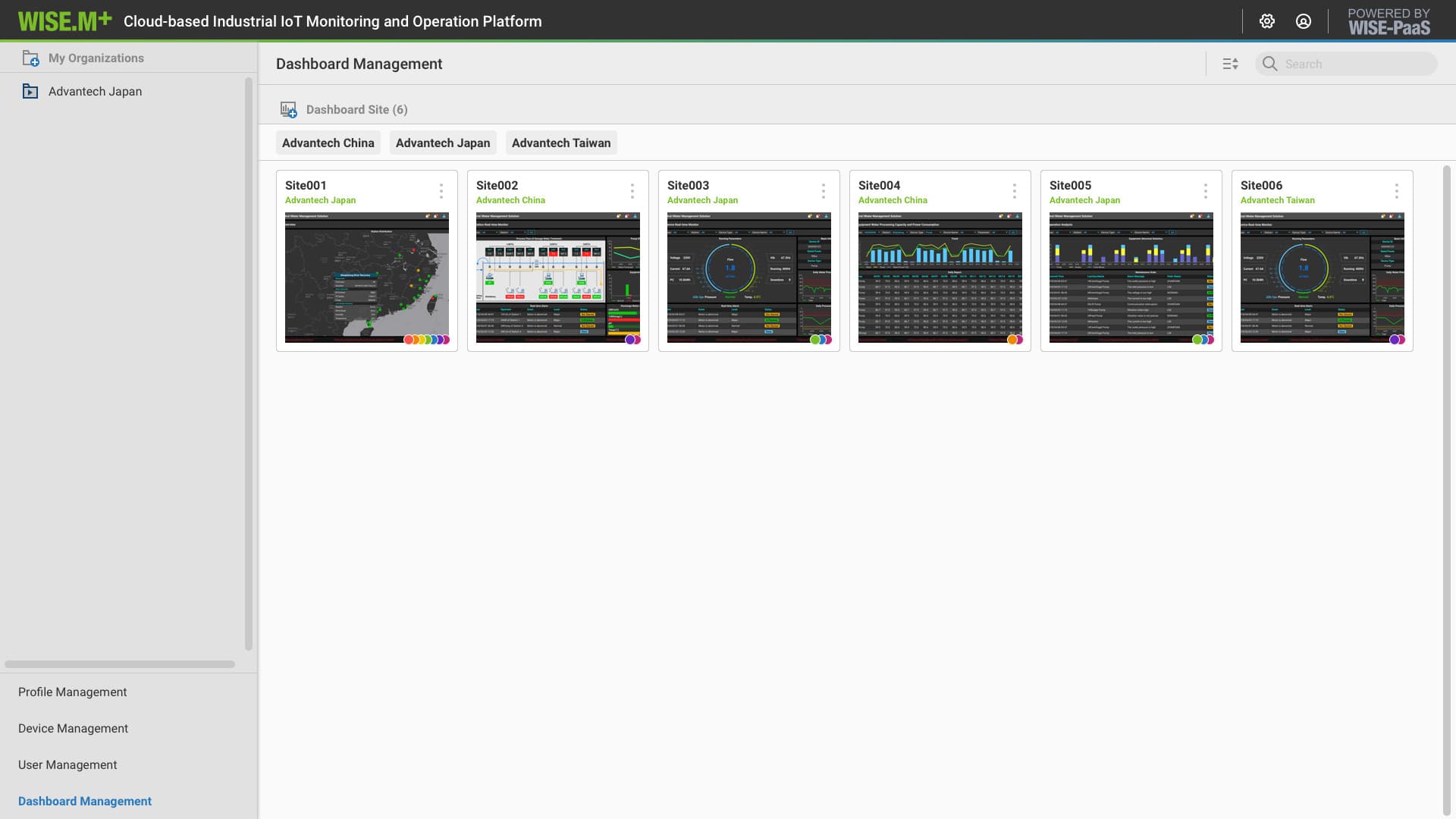
Task: Open Site002 three-dot options menu
Action: (632, 191)
